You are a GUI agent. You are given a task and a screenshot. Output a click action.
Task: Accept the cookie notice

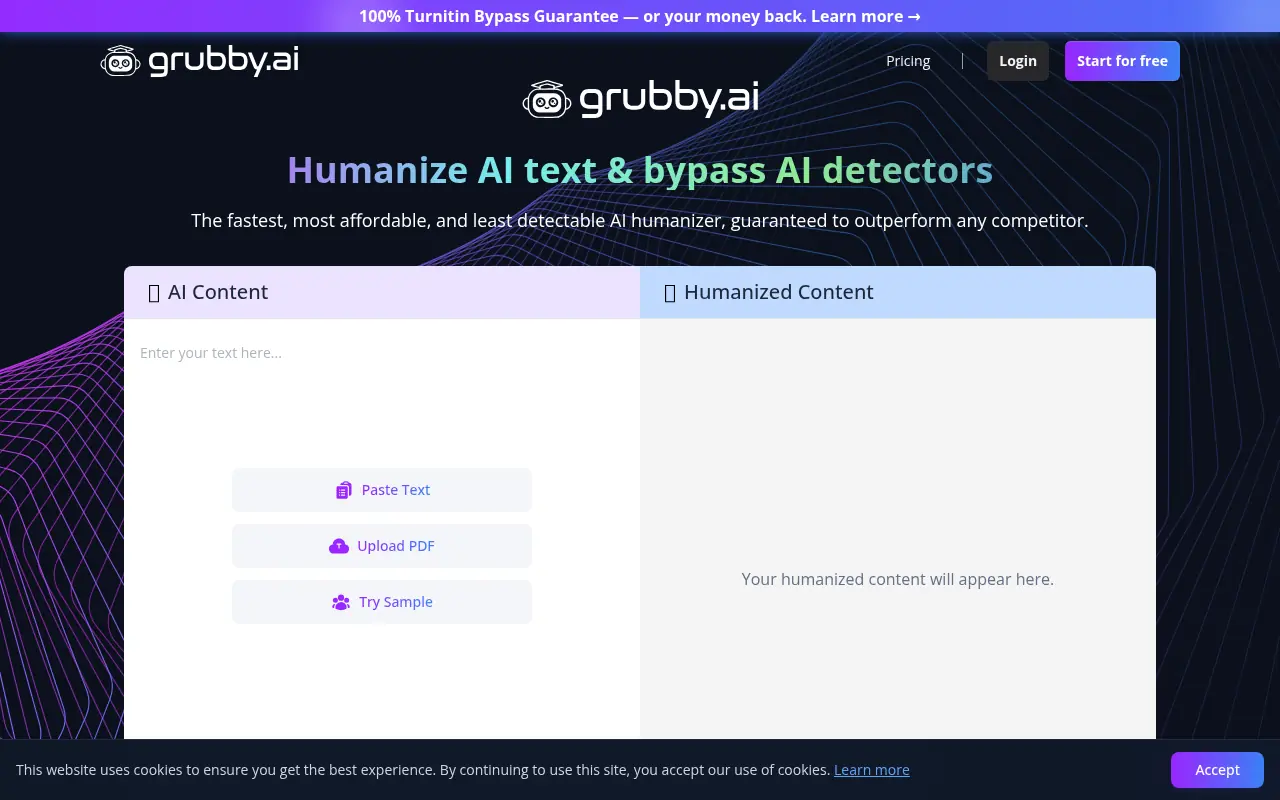[1216, 770]
